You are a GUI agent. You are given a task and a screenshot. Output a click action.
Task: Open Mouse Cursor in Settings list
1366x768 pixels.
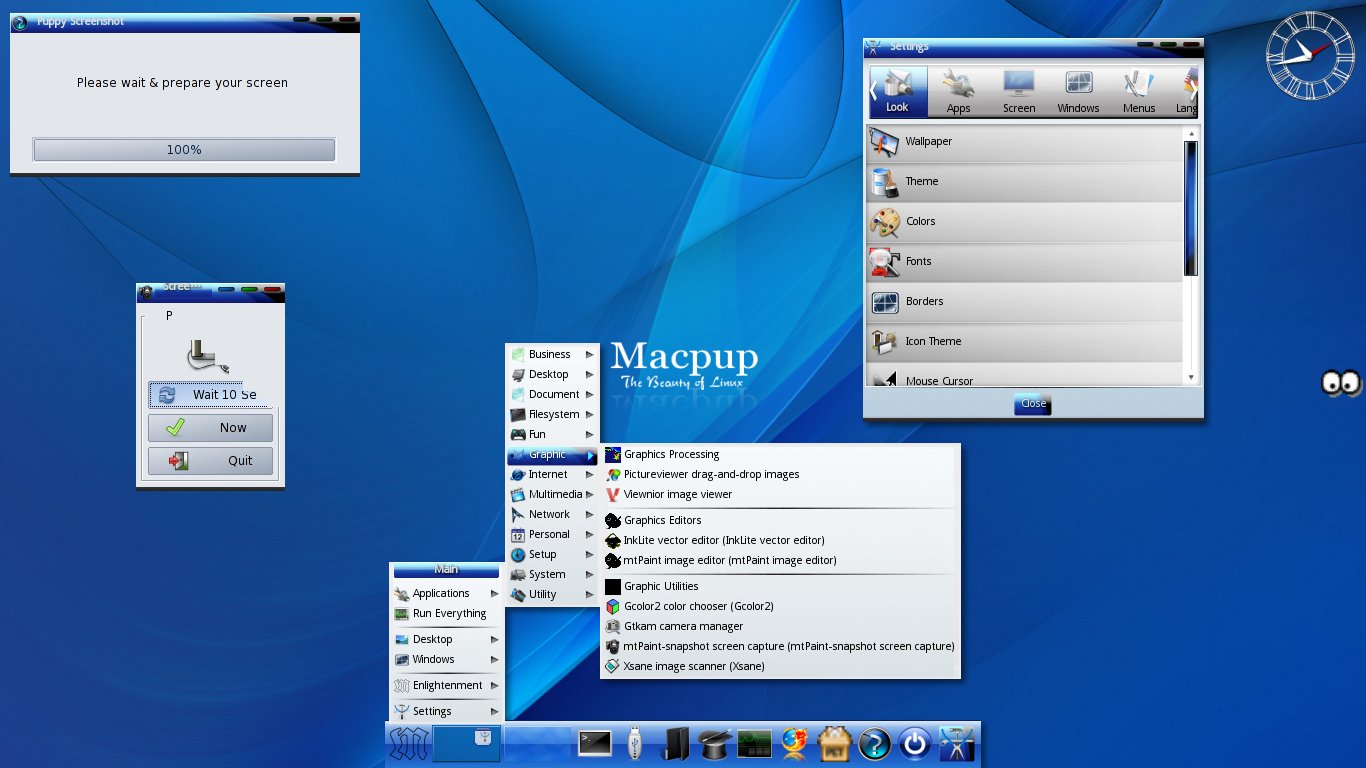click(1025, 375)
